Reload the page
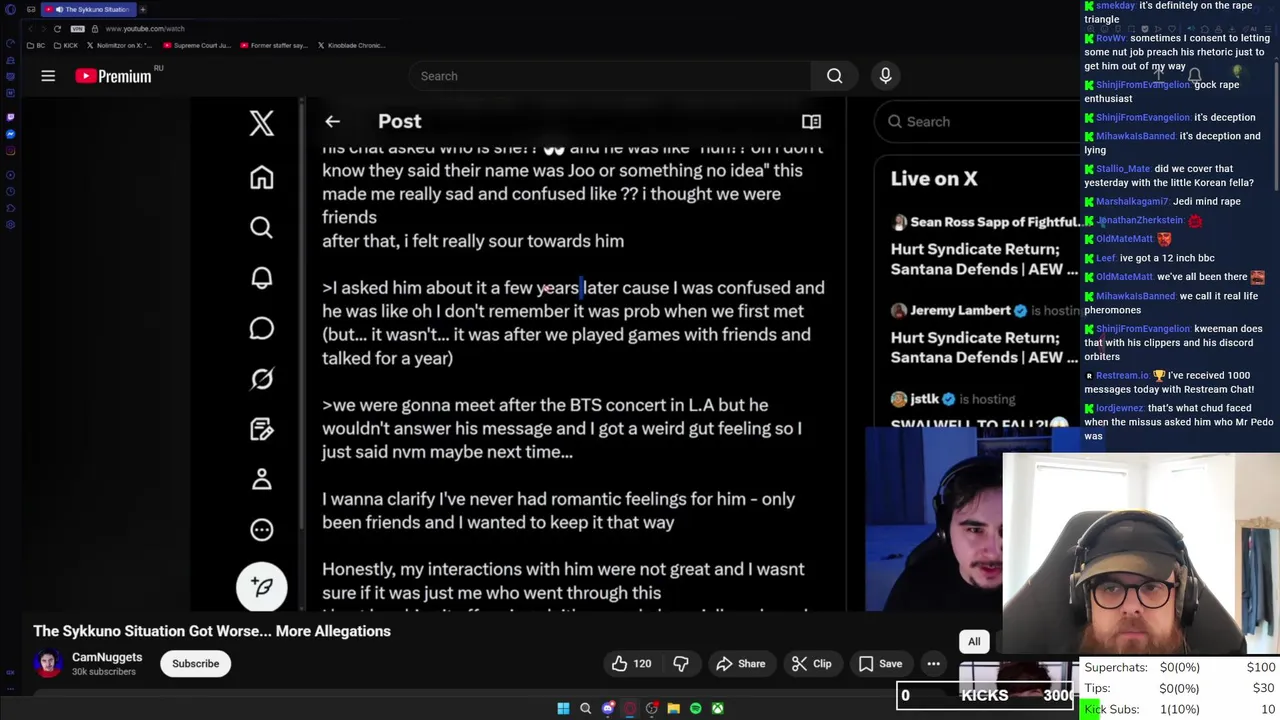 (x=57, y=28)
